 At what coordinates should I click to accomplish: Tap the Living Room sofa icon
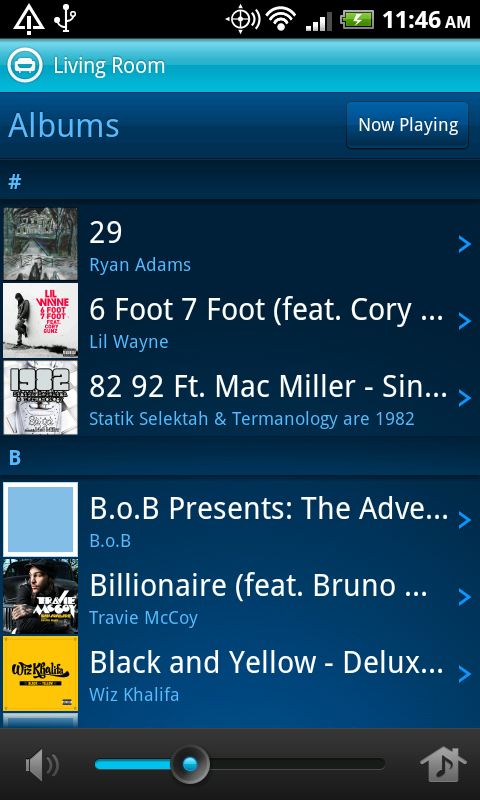24,66
